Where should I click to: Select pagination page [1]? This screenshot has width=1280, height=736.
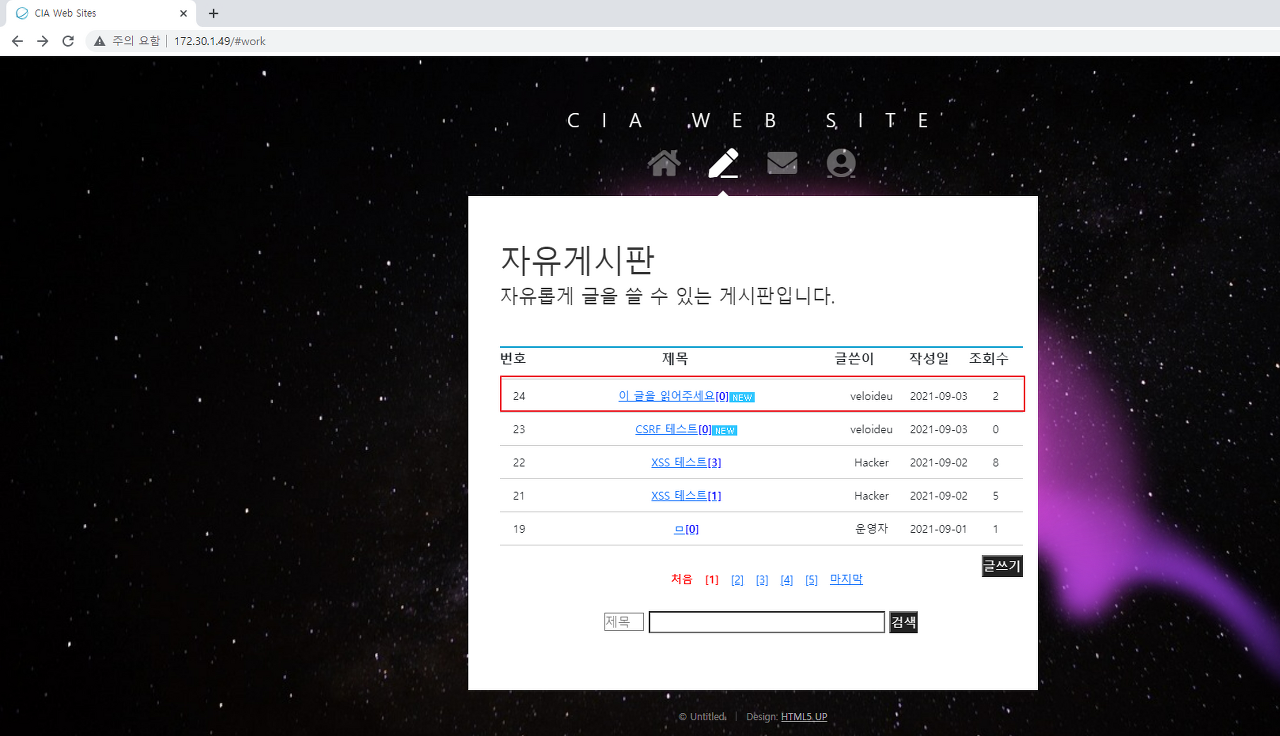pos(712,580)
